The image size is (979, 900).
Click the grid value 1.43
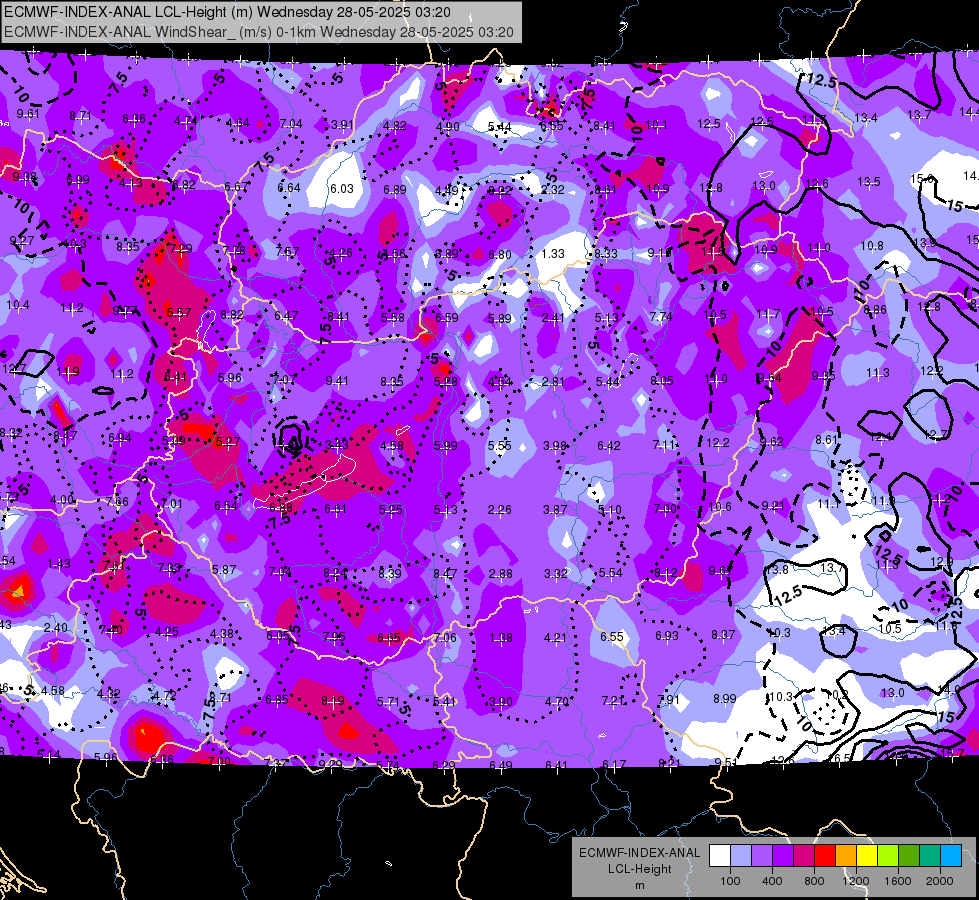(x=59, y=564)
